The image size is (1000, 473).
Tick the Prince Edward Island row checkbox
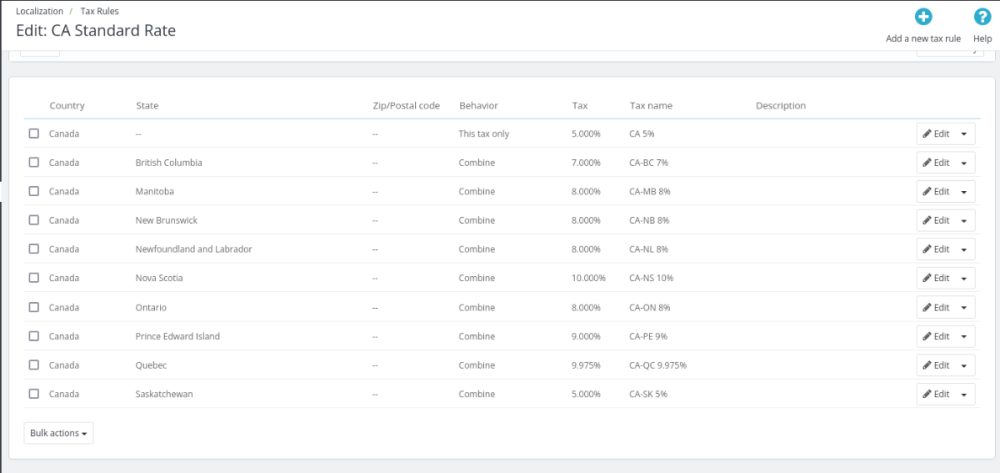(x=34, y=336)
